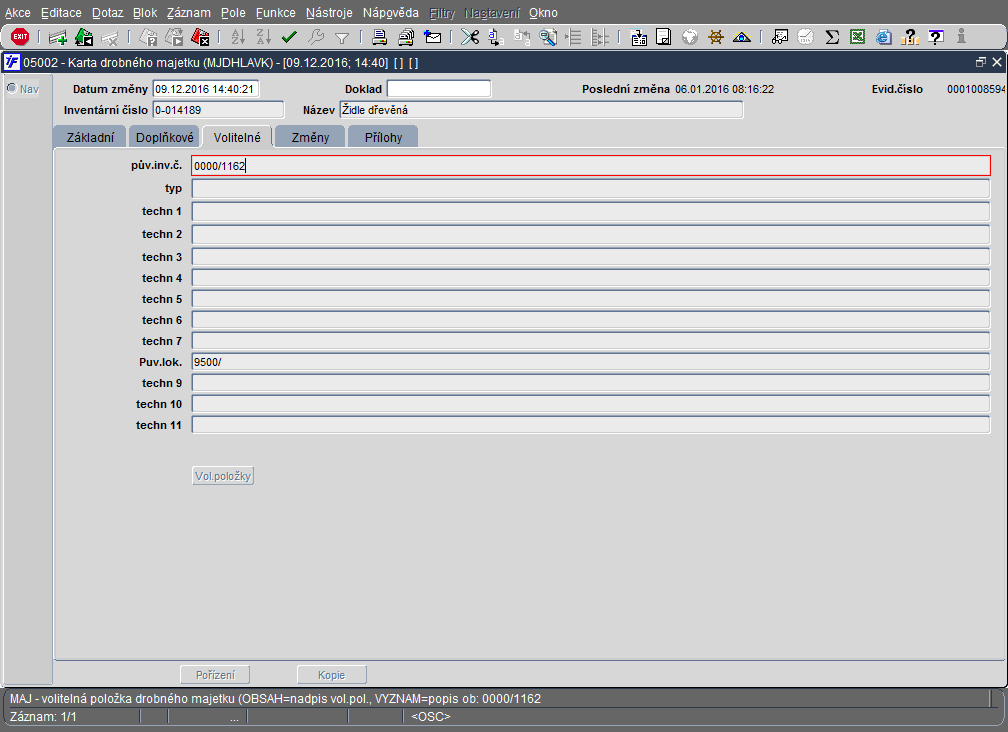Click the brown ship's wheel icon
The height and width of the screenshot is (732, 1008).
click(716, 37)
